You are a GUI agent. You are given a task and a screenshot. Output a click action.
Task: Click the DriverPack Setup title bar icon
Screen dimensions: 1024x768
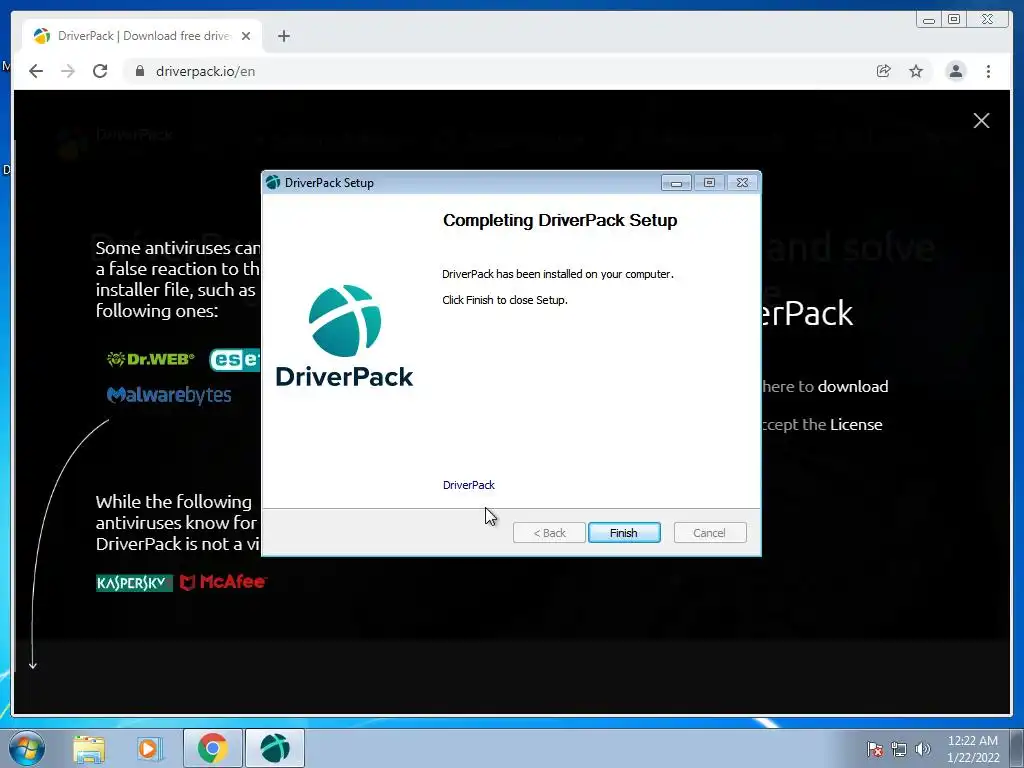pyautogui.click(x=273, y=183)
